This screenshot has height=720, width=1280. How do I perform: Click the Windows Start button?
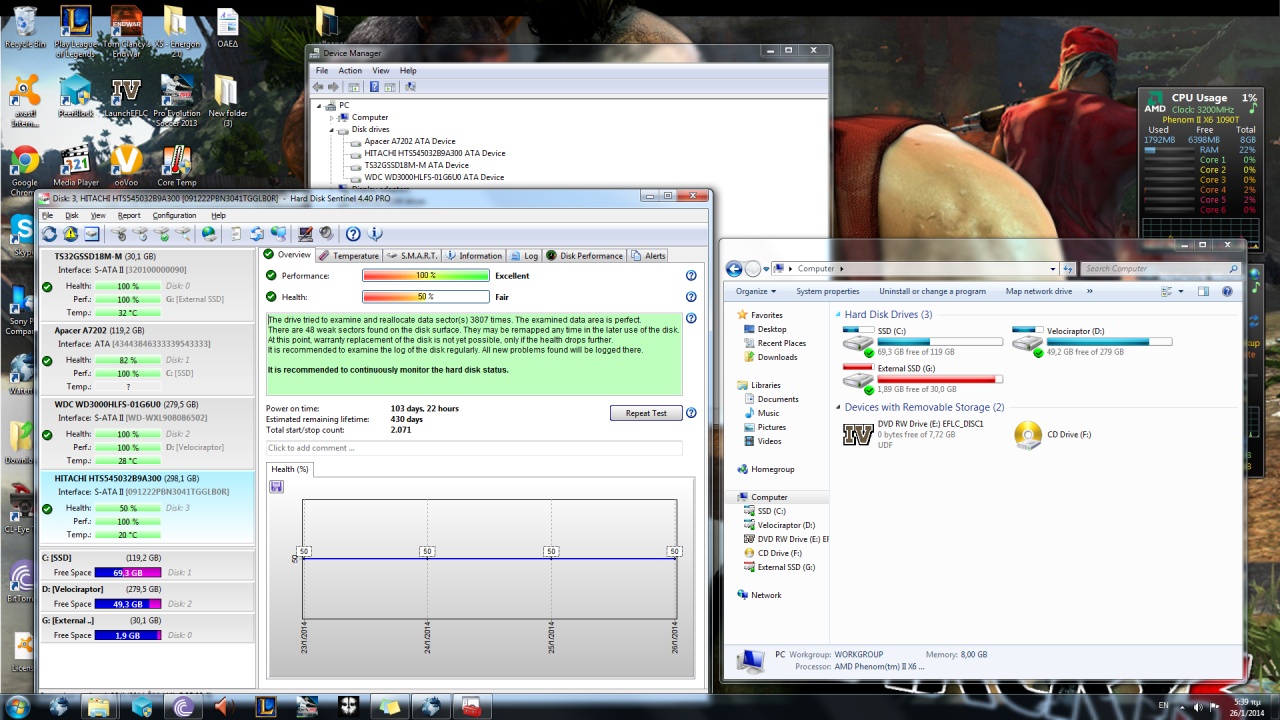point(17,707)
